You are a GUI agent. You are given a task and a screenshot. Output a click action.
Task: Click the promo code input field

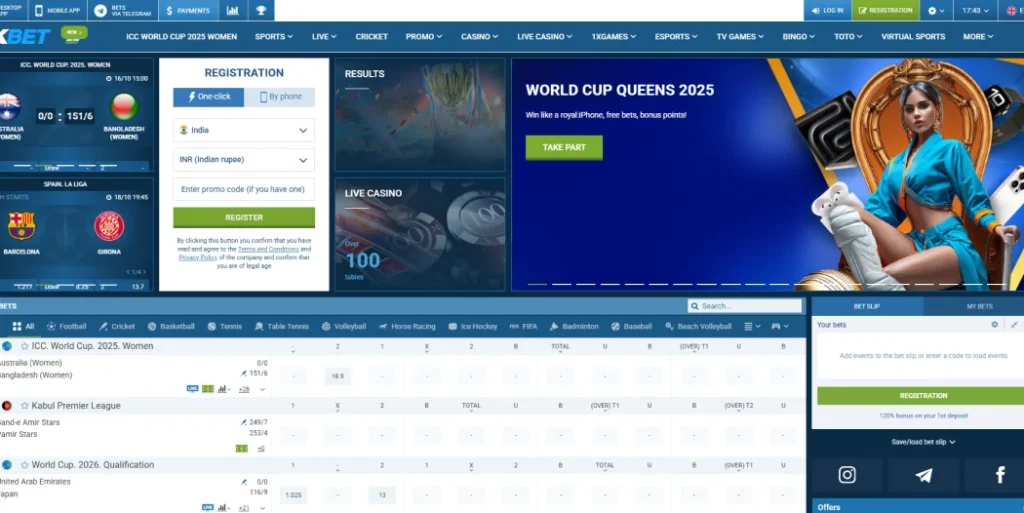(243, 189)
